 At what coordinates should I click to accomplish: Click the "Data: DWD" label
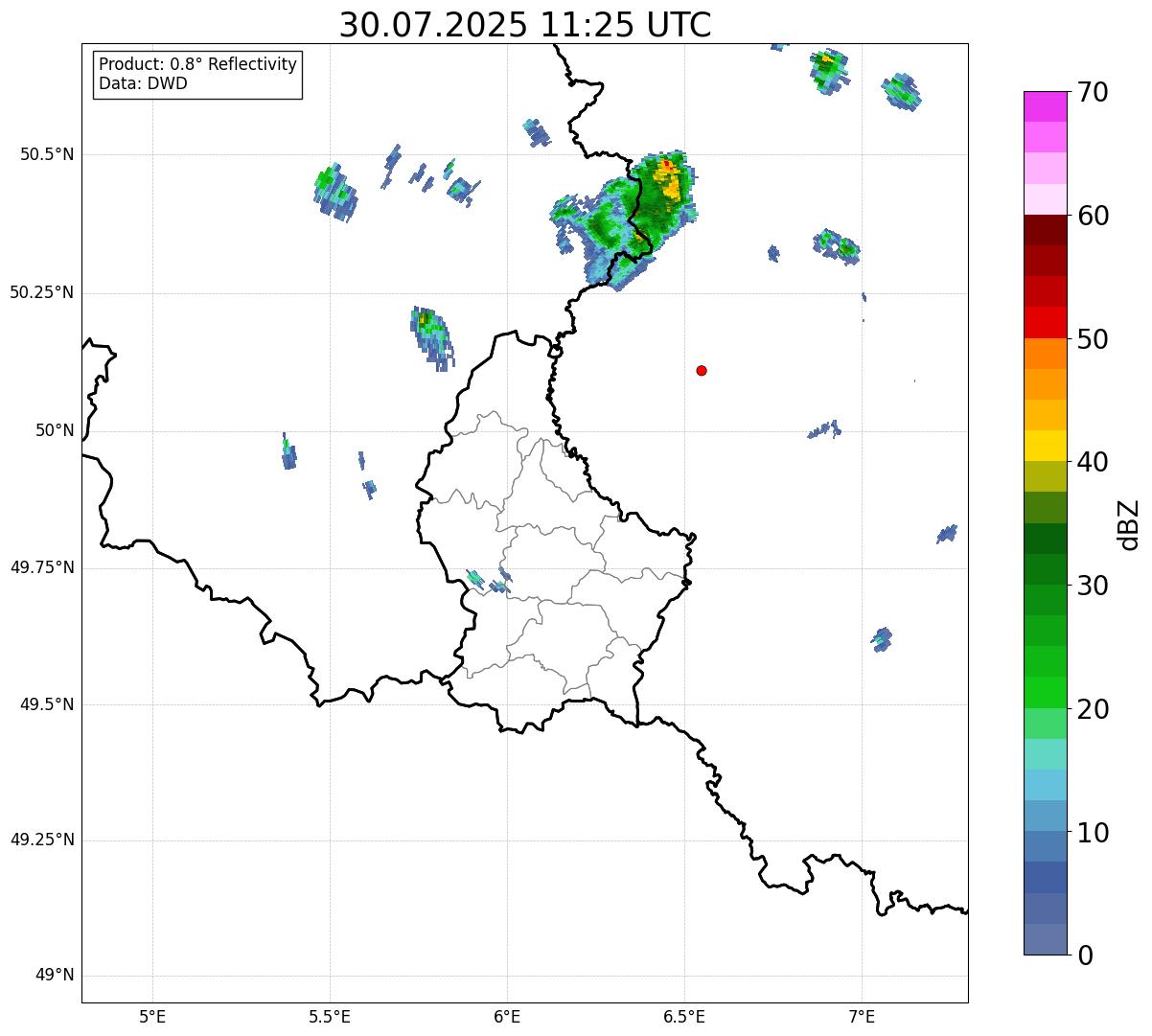tap(143, 83)
